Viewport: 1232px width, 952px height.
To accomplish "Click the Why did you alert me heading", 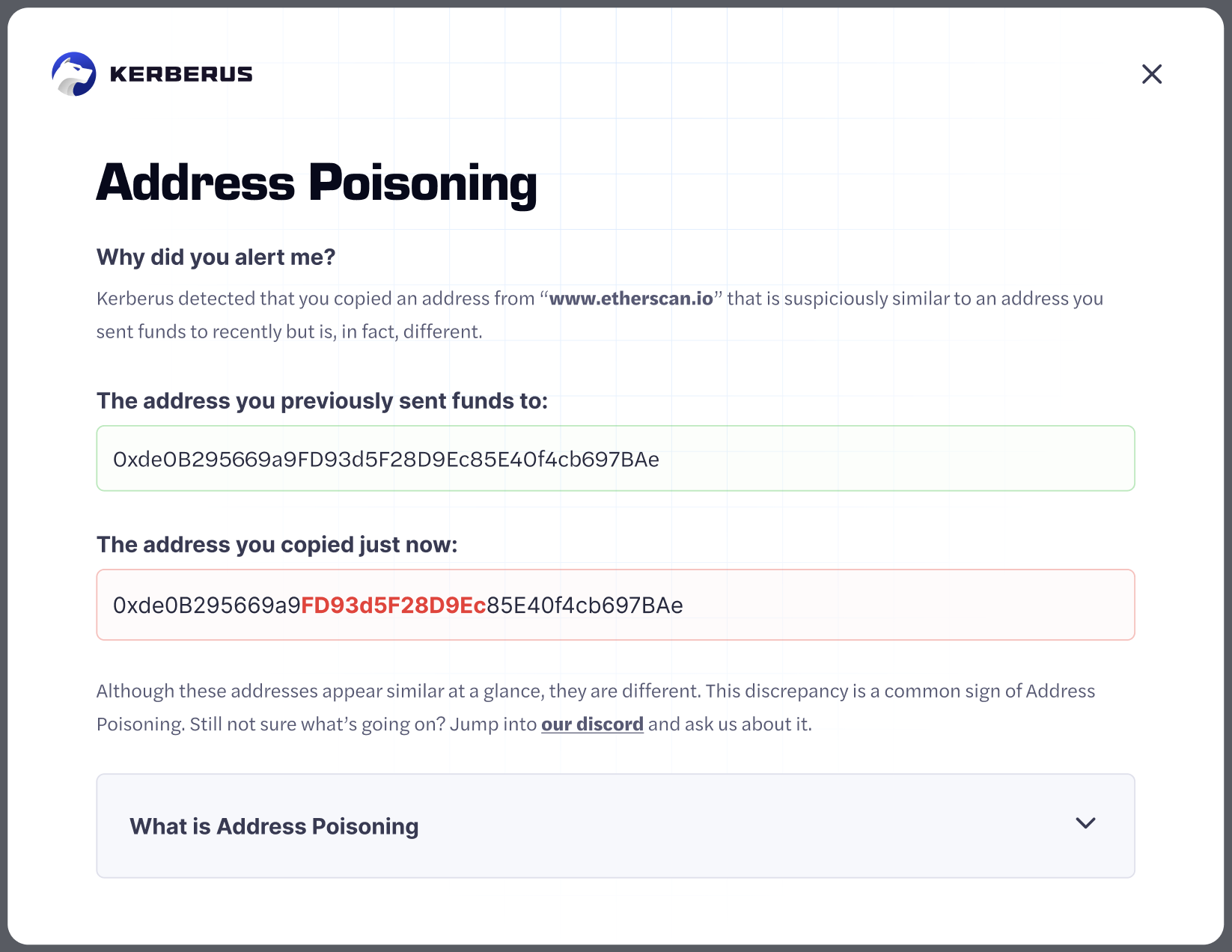I will click(x=216, y=256).
